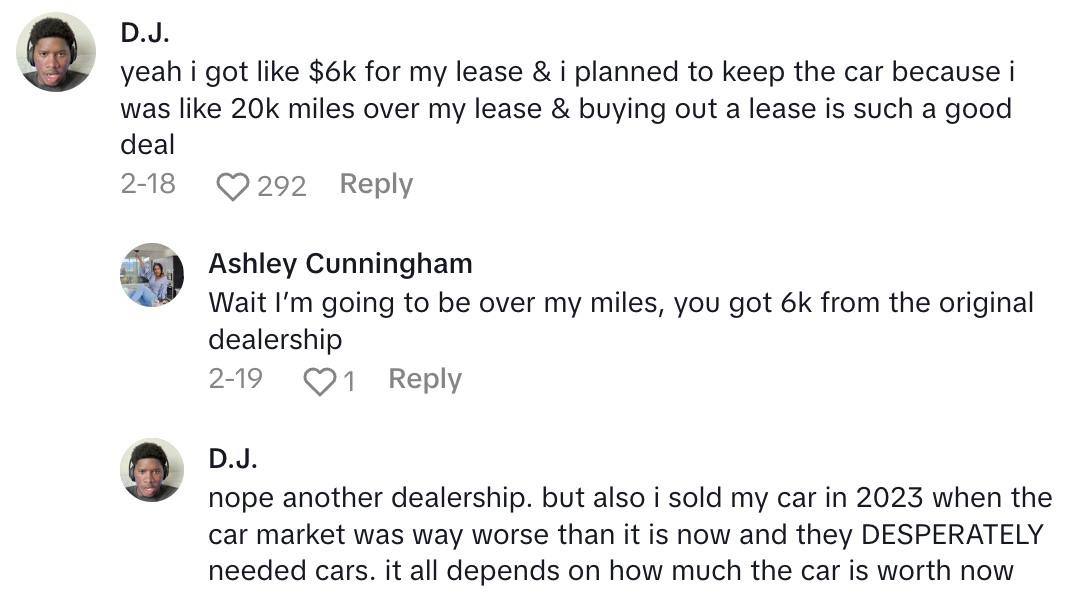
Task: Reply to D.J.'s $6k lease comment
Action: [x=376, y=185]
